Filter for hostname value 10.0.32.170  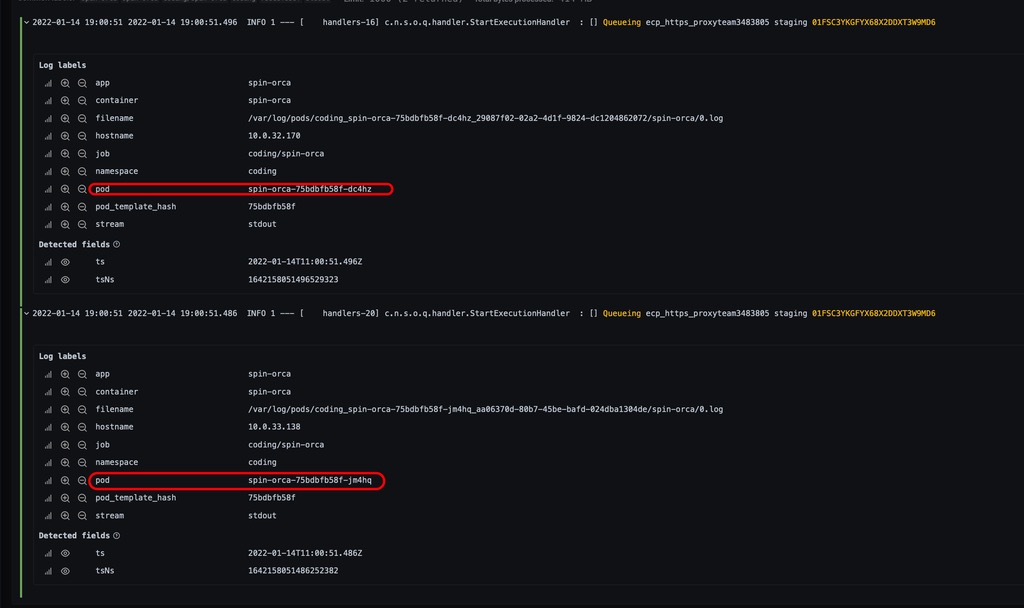(x=65, y=136)
